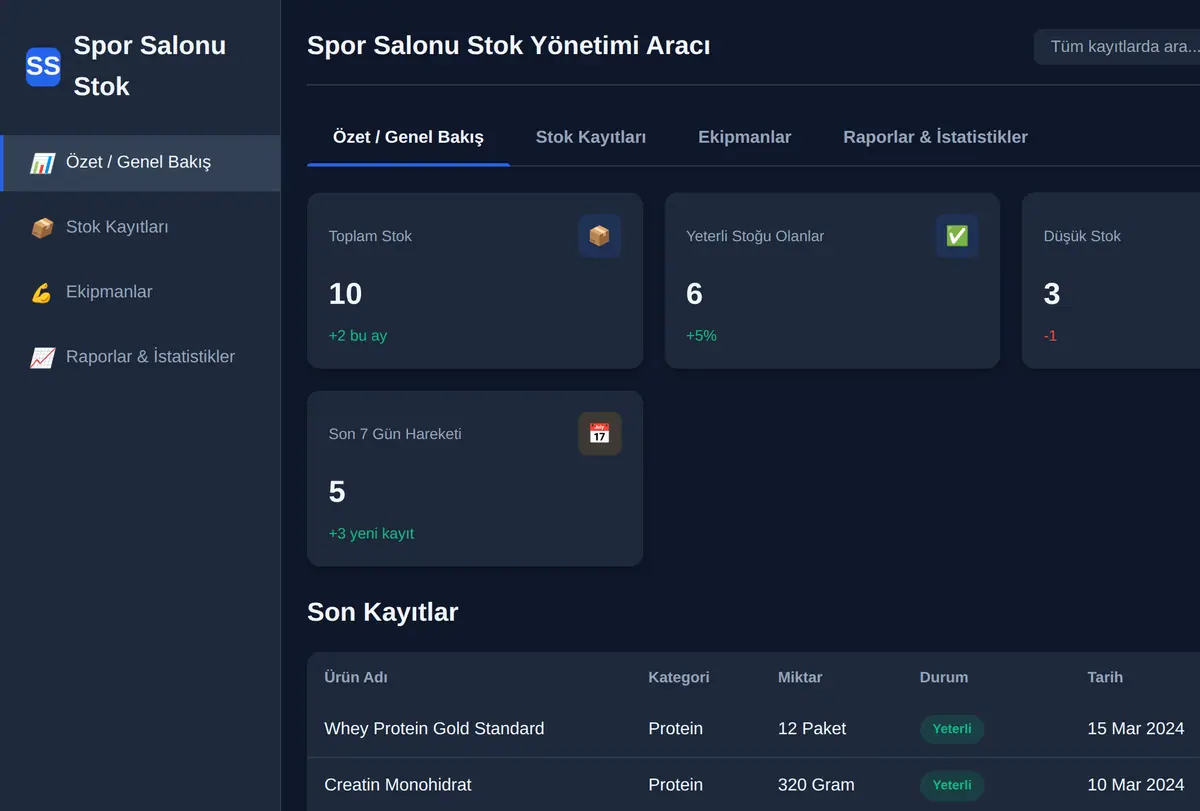
Task: Open Ekipmanlar in the sidebar
Action: 140,293
